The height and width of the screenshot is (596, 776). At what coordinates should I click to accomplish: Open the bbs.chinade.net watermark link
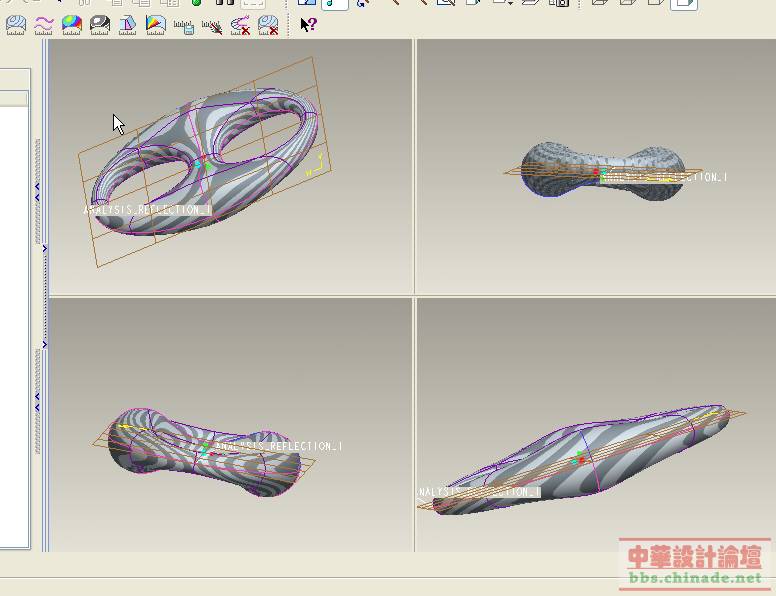695,578
